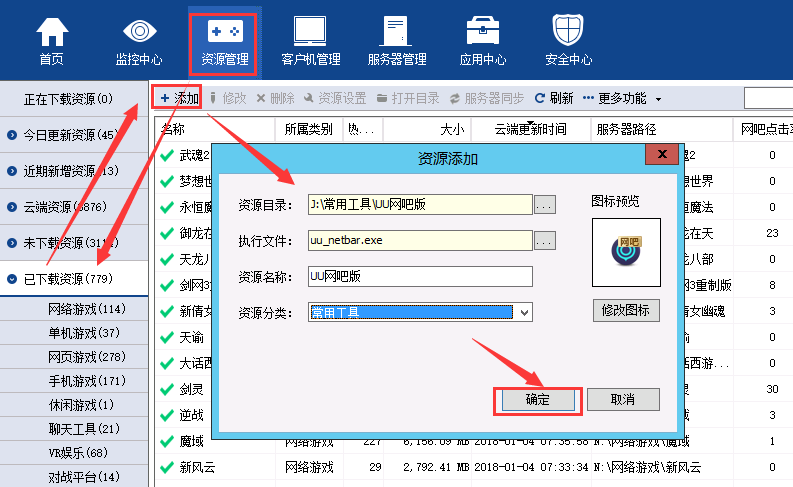The height and width of the screenshot is (487, 793).
Task: Click the 刷新 refresh toolbar button
Action: pos(554,98)
